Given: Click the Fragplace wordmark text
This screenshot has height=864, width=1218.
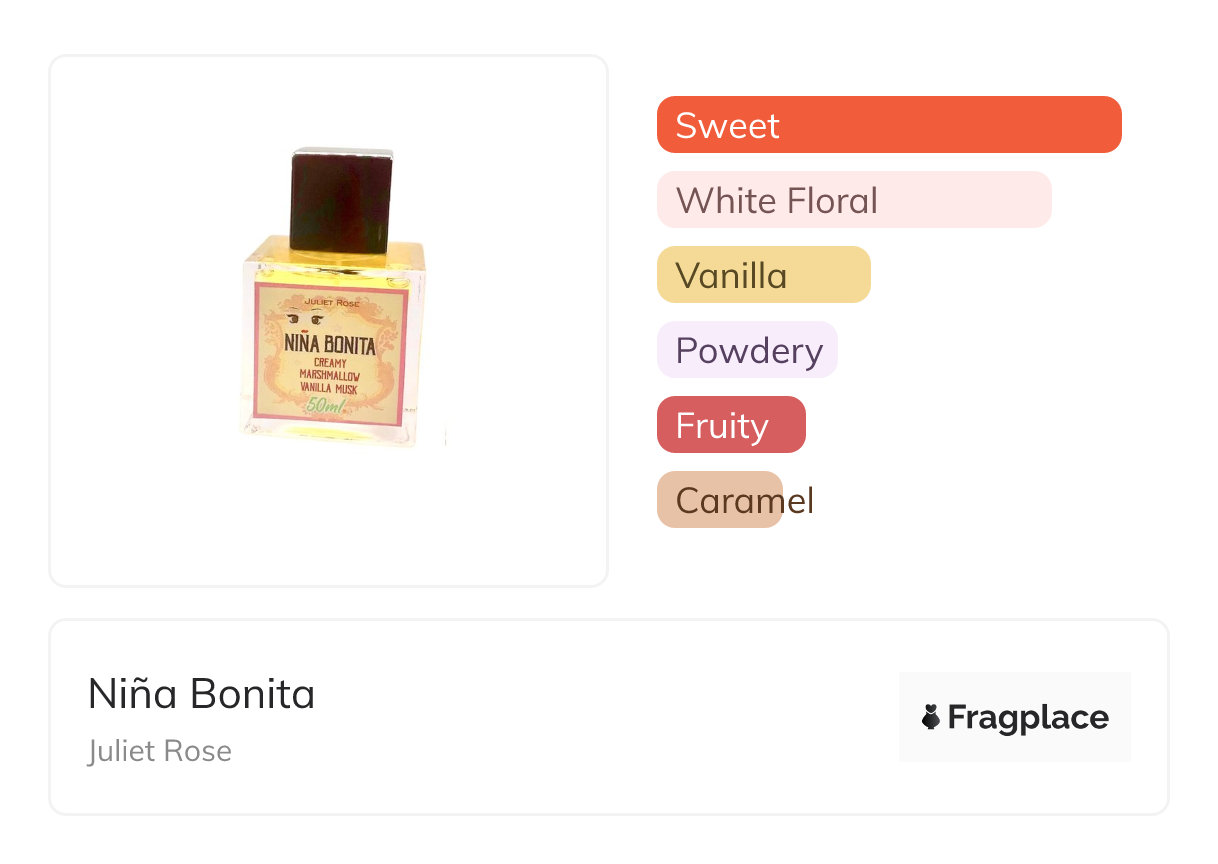Looking at the screenshot, I should click(1028, 718).
